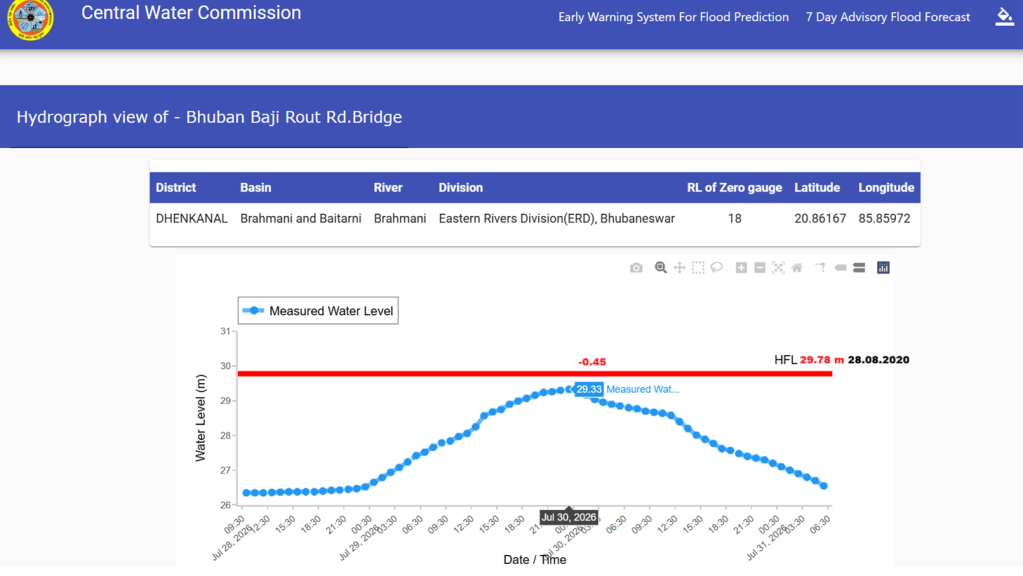Toggle Measured Water Level legend entry
1023x576 pixels.
click(x=318, y=311)
